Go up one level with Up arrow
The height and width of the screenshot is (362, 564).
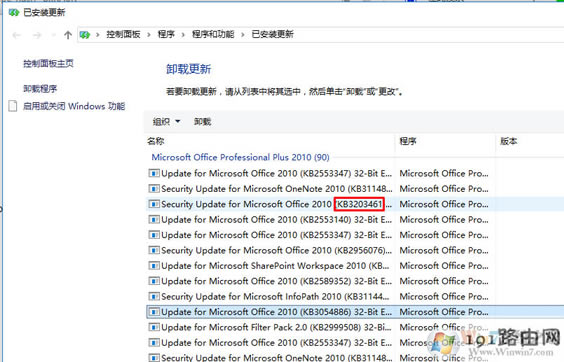68,35
